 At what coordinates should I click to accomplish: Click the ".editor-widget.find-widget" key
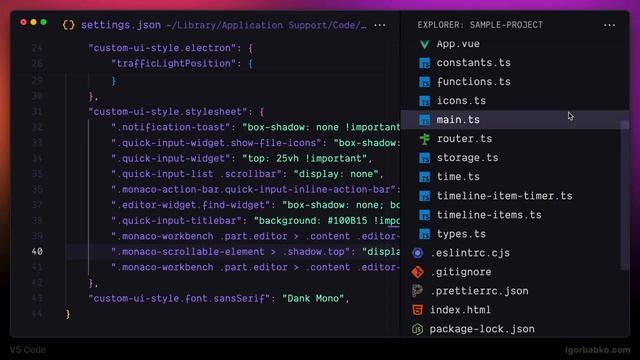pos(191,205)
